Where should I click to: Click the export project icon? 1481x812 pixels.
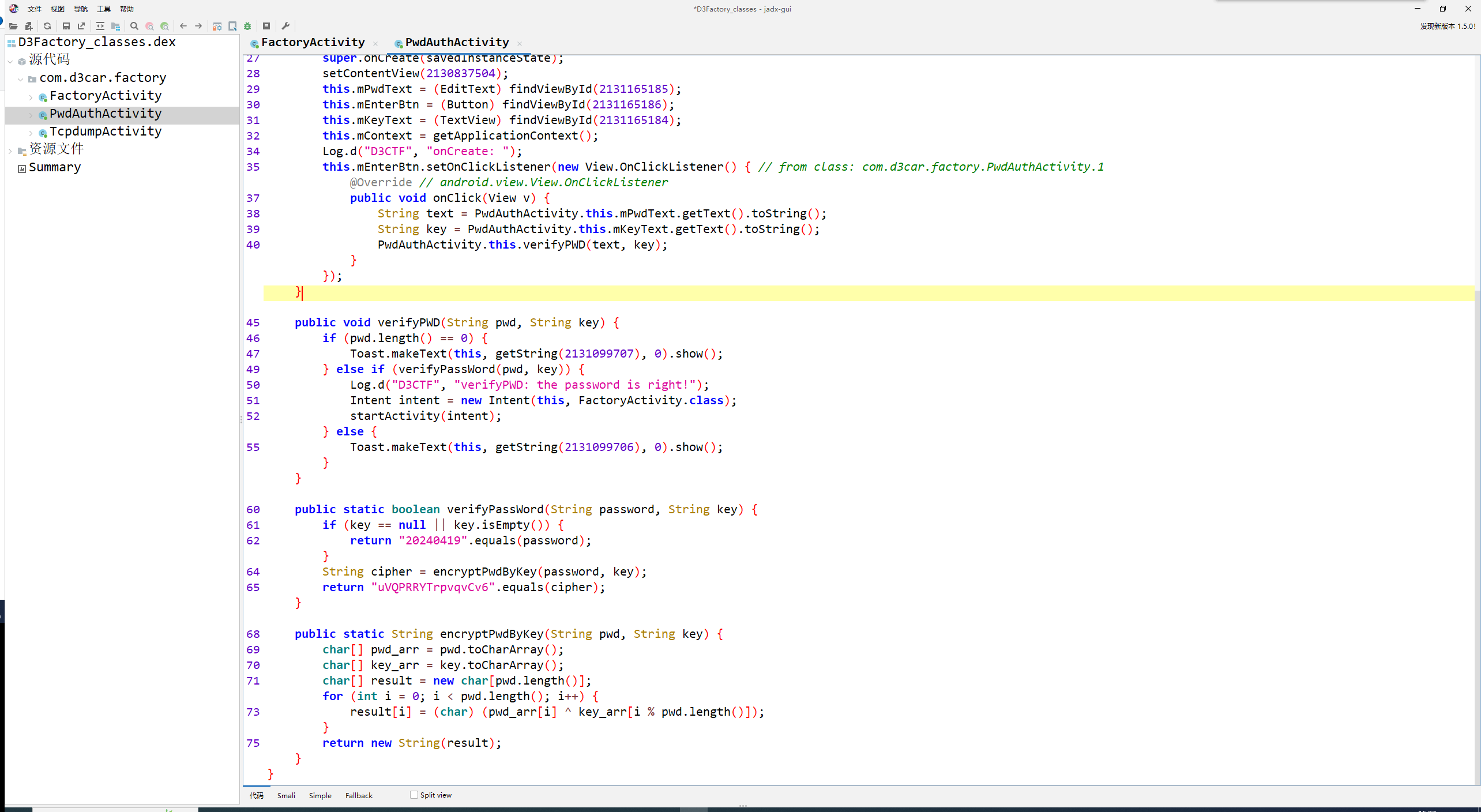(81, 26)
